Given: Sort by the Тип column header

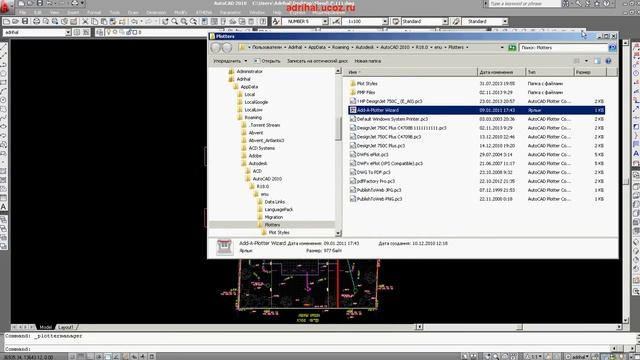Looking at the screenshot, I should (549, 72).
